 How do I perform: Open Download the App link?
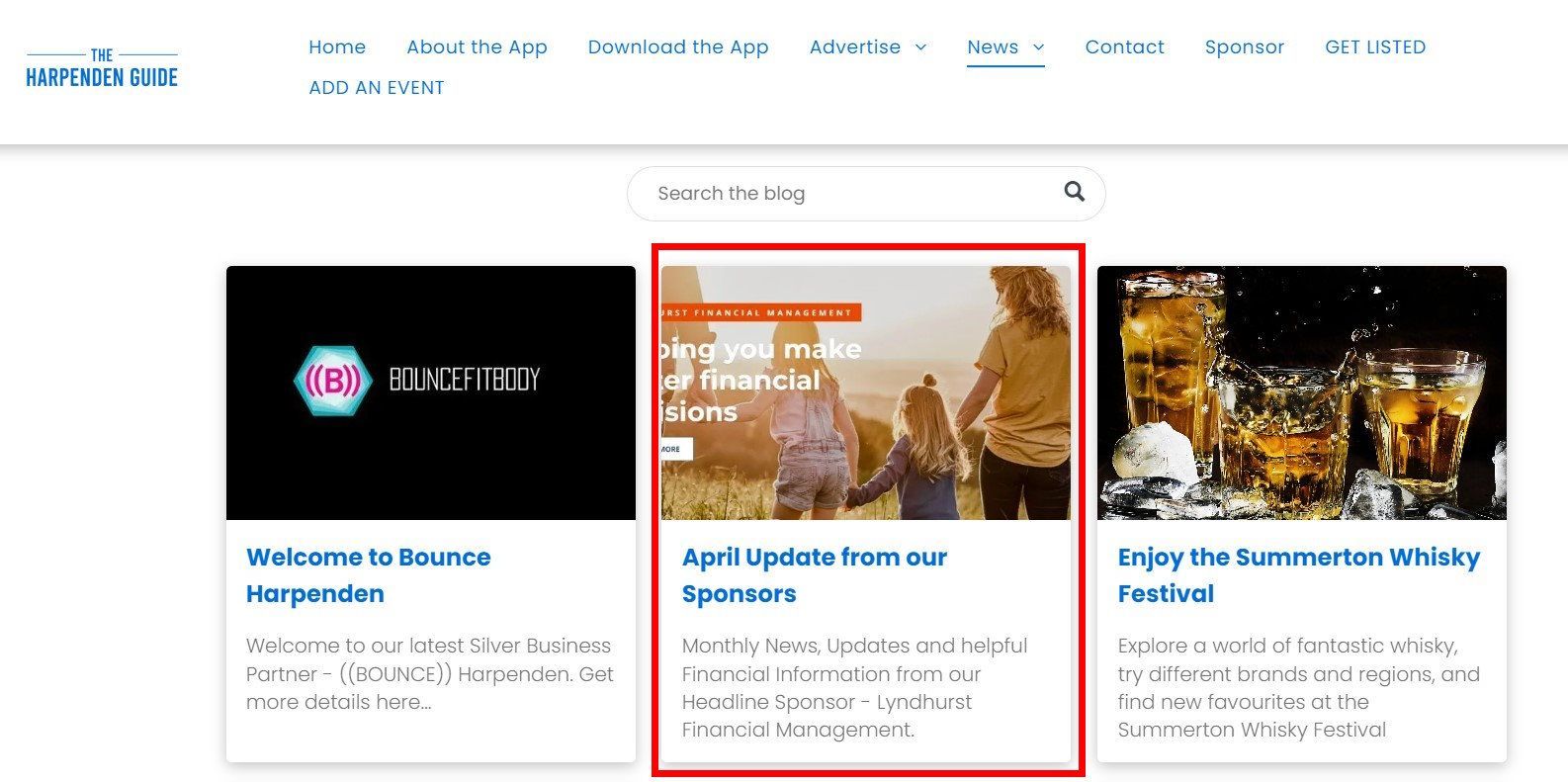(678, 46)
